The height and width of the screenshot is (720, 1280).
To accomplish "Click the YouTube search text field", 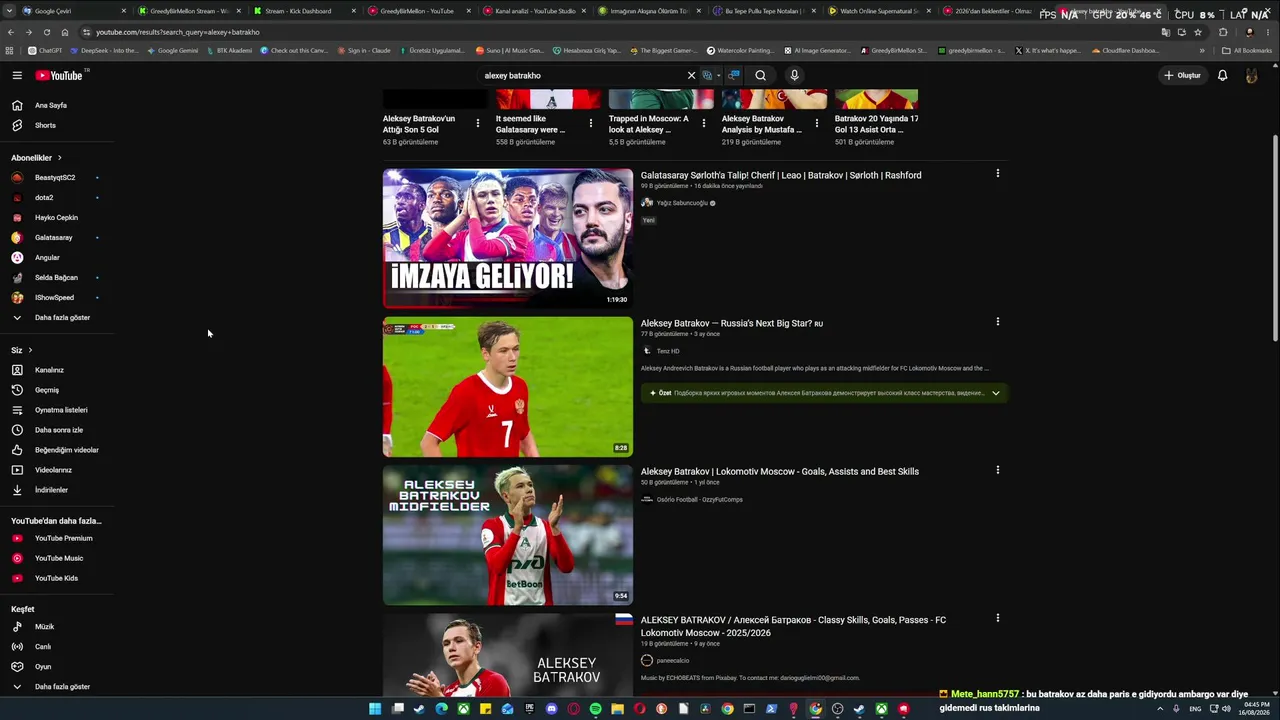I will pos(583,75).
